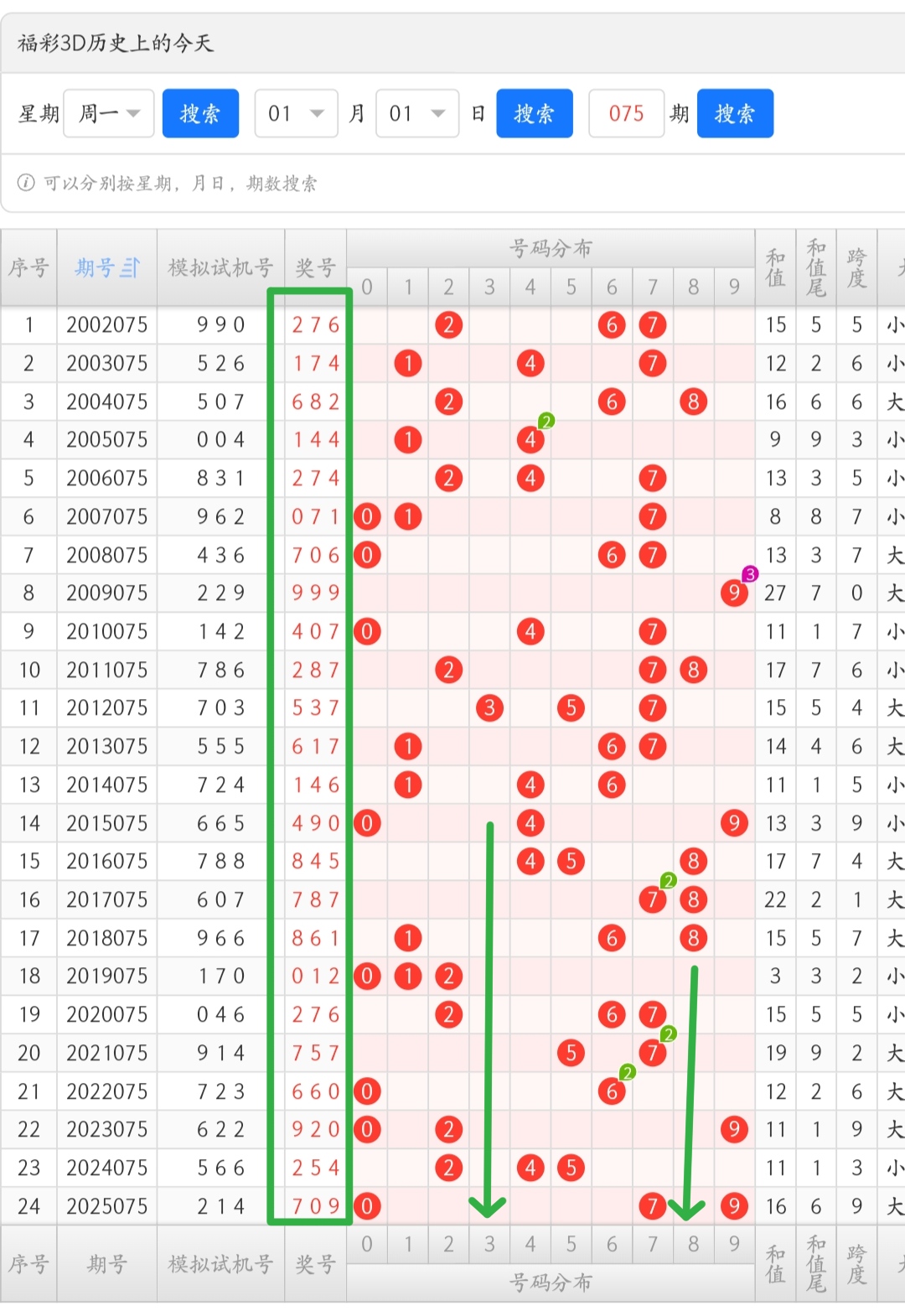
Task: Click the red 9 ball in row 2023075
Action: (734, 1129)
